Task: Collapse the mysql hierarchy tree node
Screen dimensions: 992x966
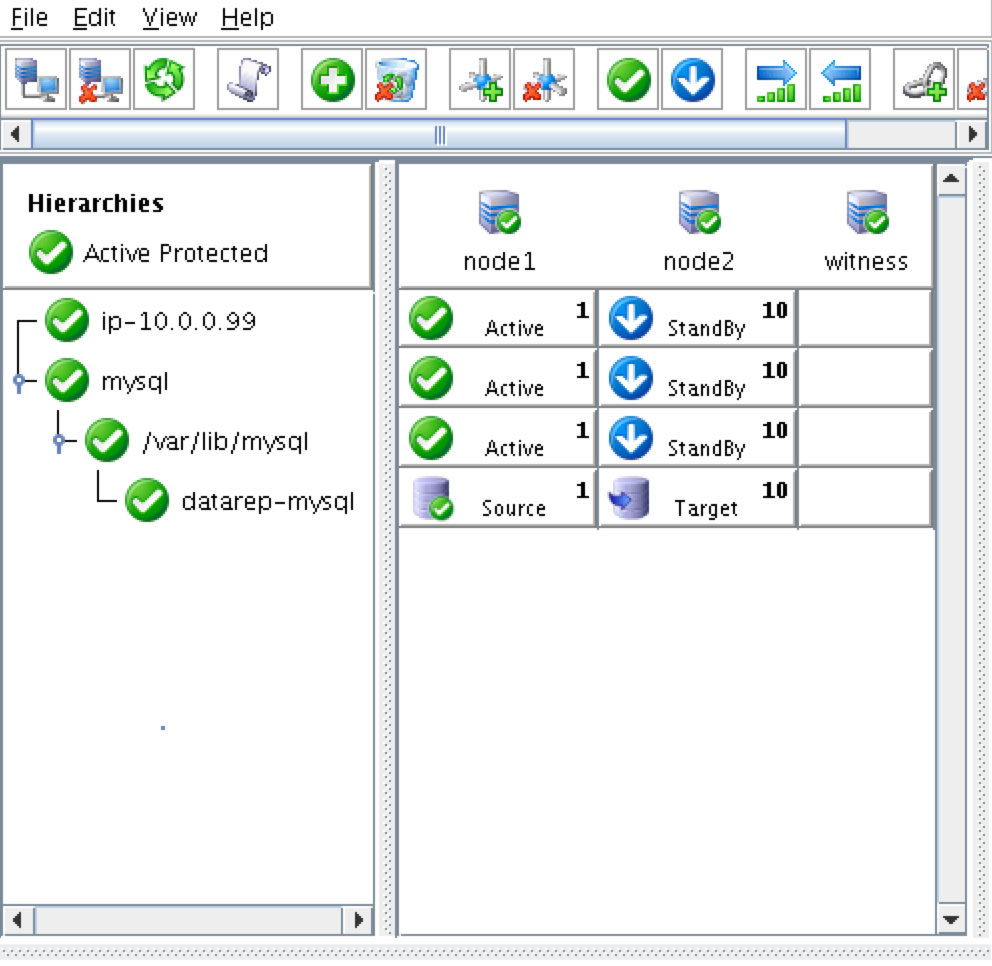Action: [19, 381]
